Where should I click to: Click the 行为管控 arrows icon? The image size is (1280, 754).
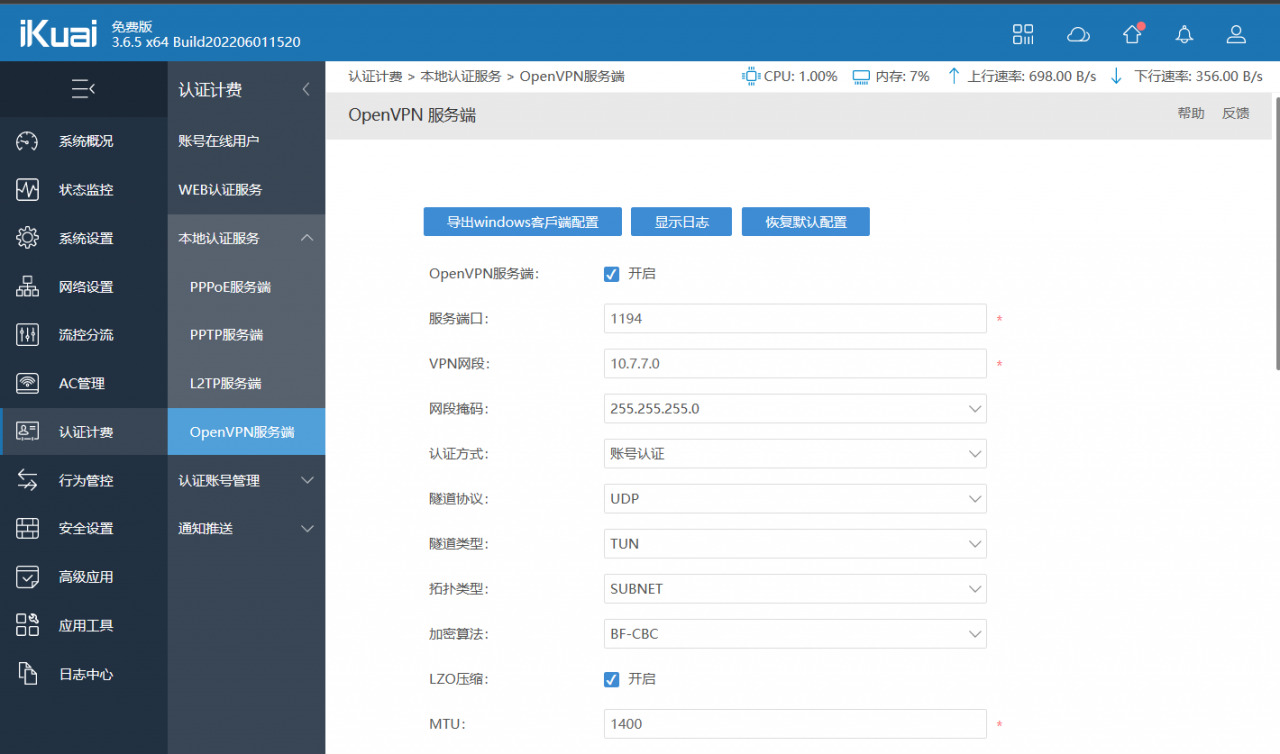tap(27, 480)
